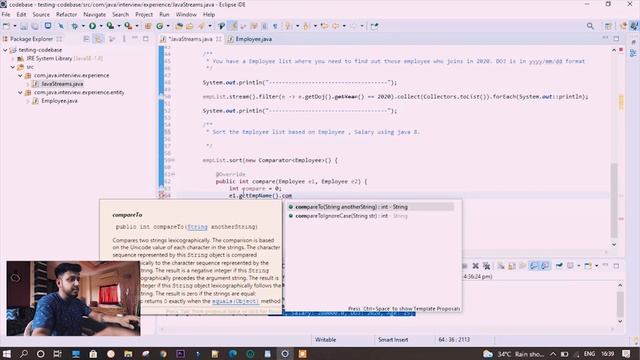Open the Refactor menu
The height and width of the screenshot is (360, 640).
coord(66,14)
